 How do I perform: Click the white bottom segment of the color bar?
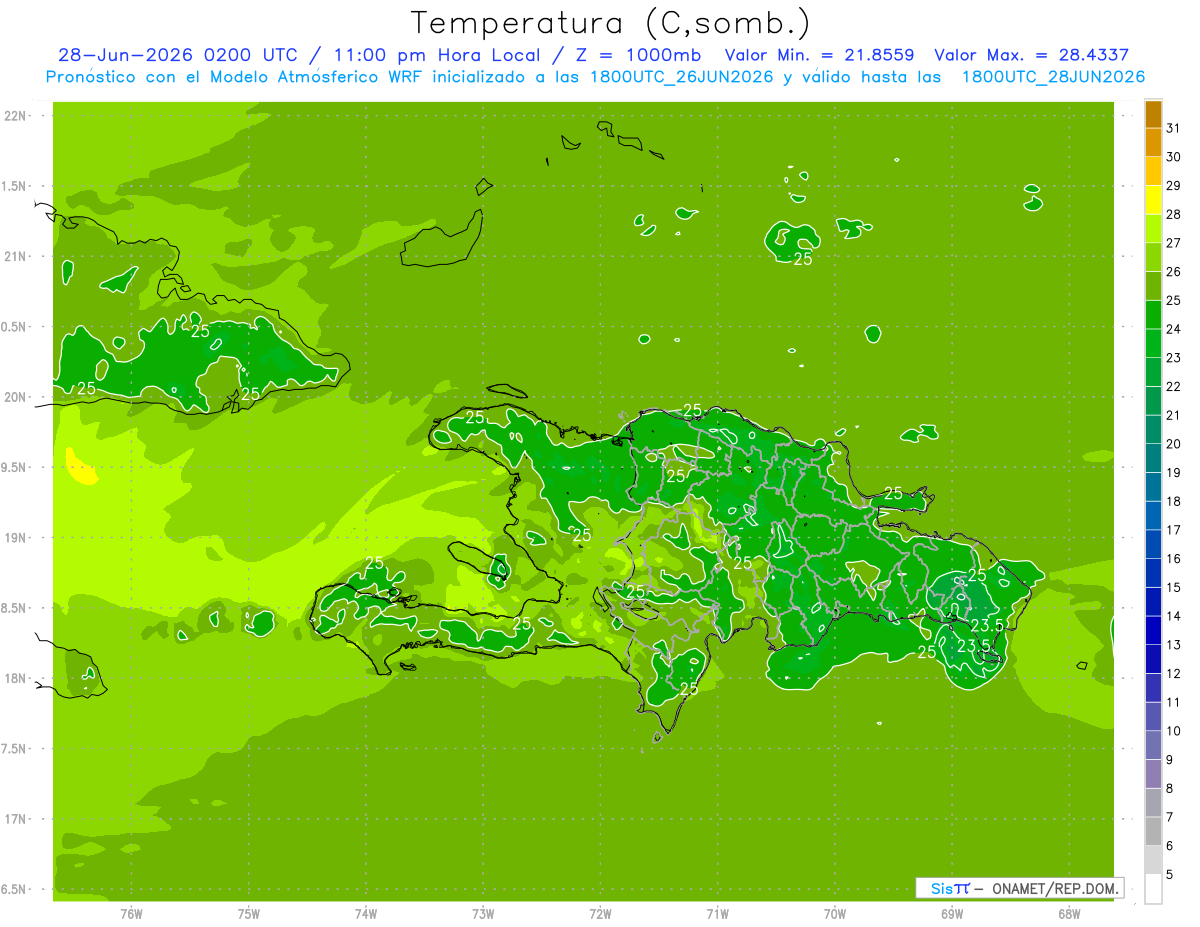tap(1153, 889)
